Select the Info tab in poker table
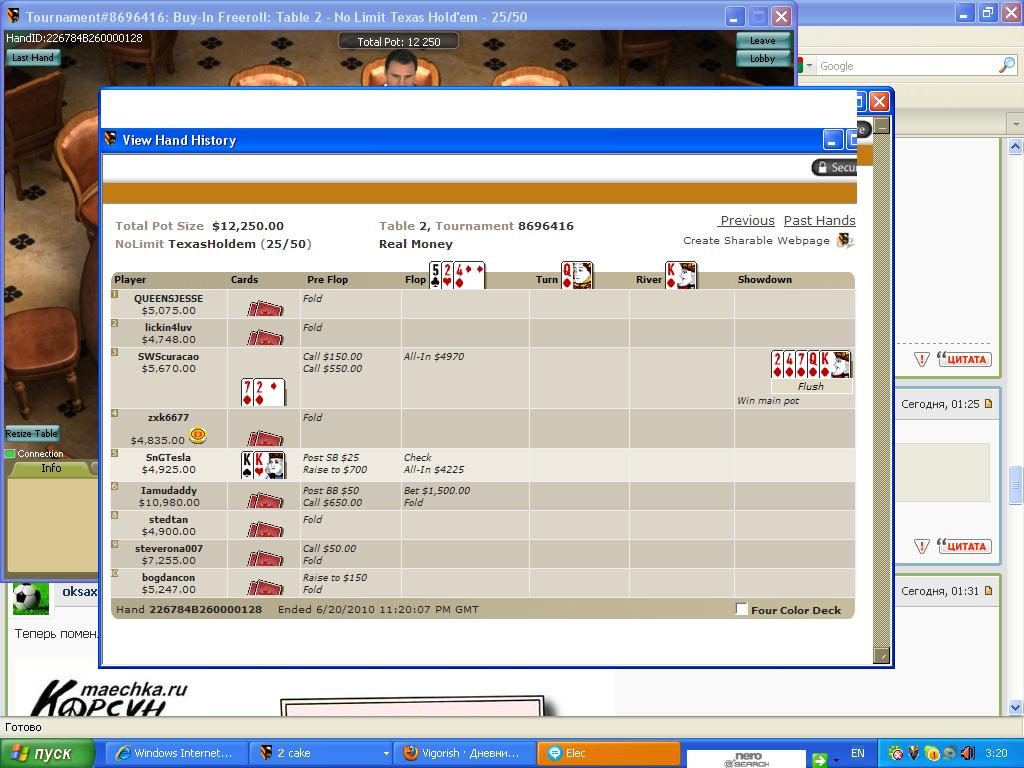Screen dimensions: 1024x768 (50, 468)
